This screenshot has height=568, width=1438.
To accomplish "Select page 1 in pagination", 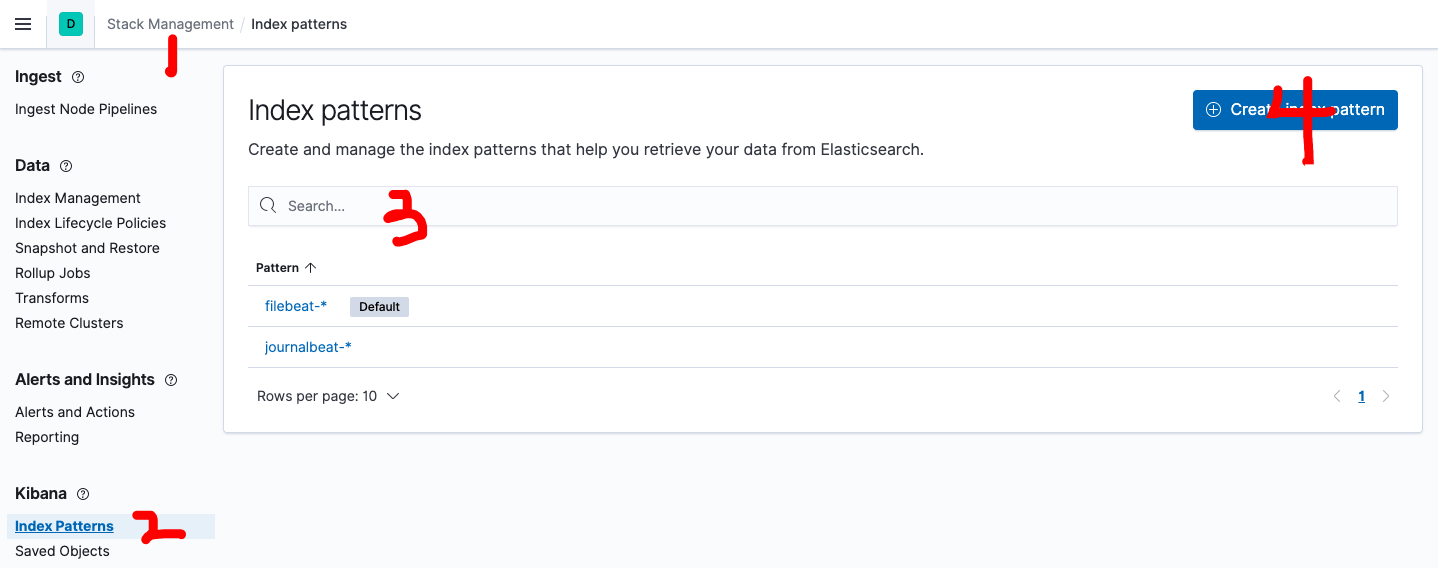I will pyautogui.click(x=1361, y=396).
